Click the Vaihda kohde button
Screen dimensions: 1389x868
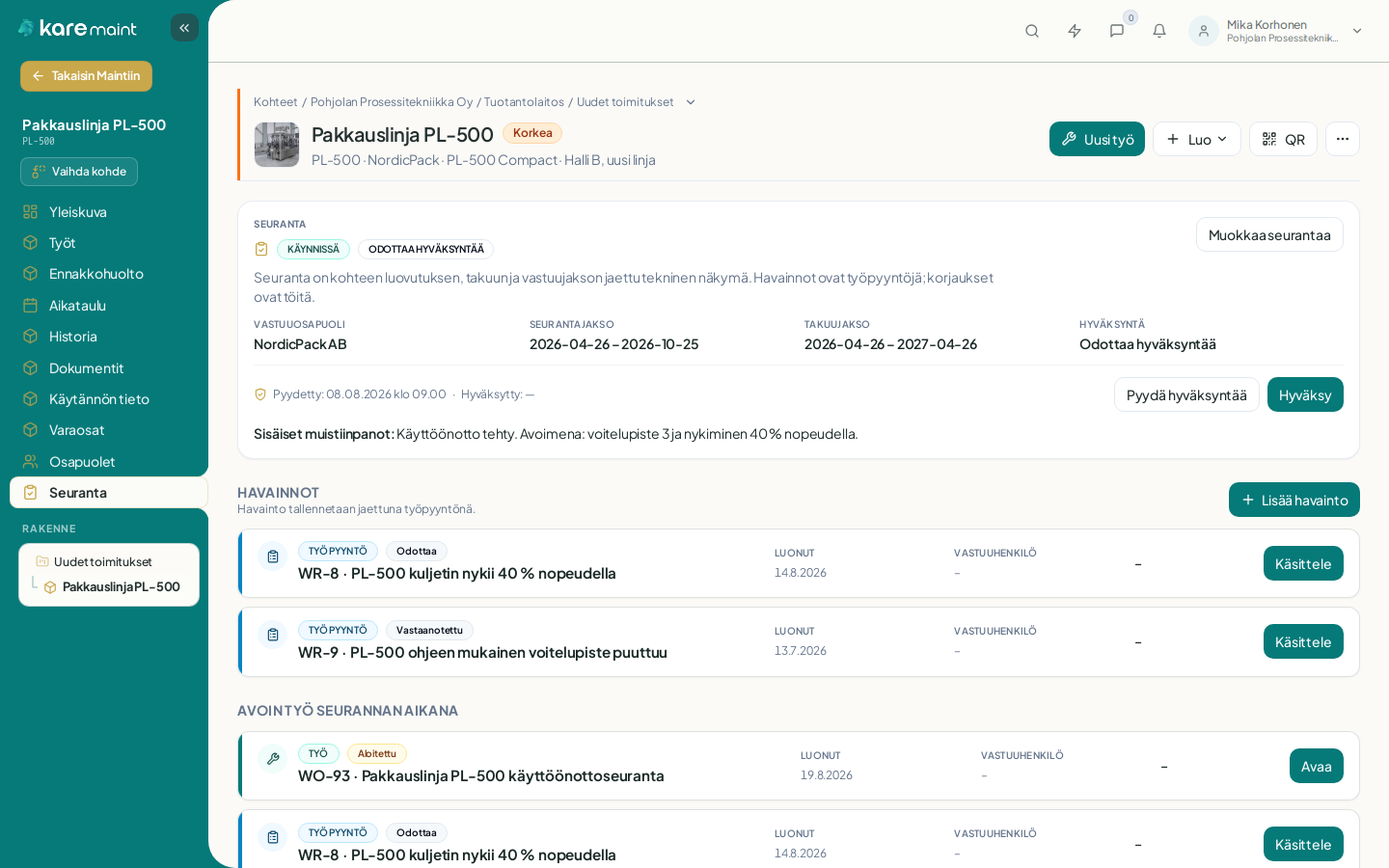pyautogui.click(x=79, y=172)
